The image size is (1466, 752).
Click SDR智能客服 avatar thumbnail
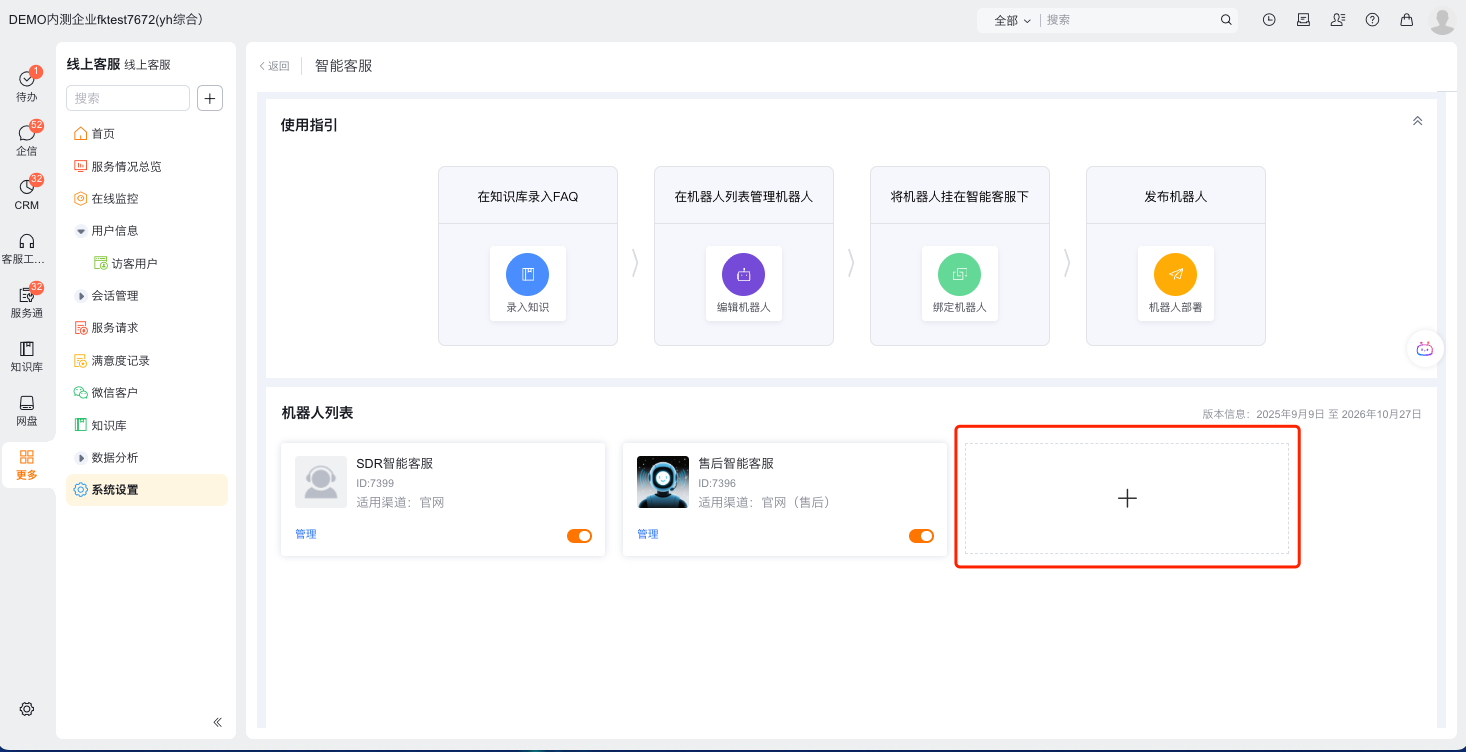pos(321,482)
